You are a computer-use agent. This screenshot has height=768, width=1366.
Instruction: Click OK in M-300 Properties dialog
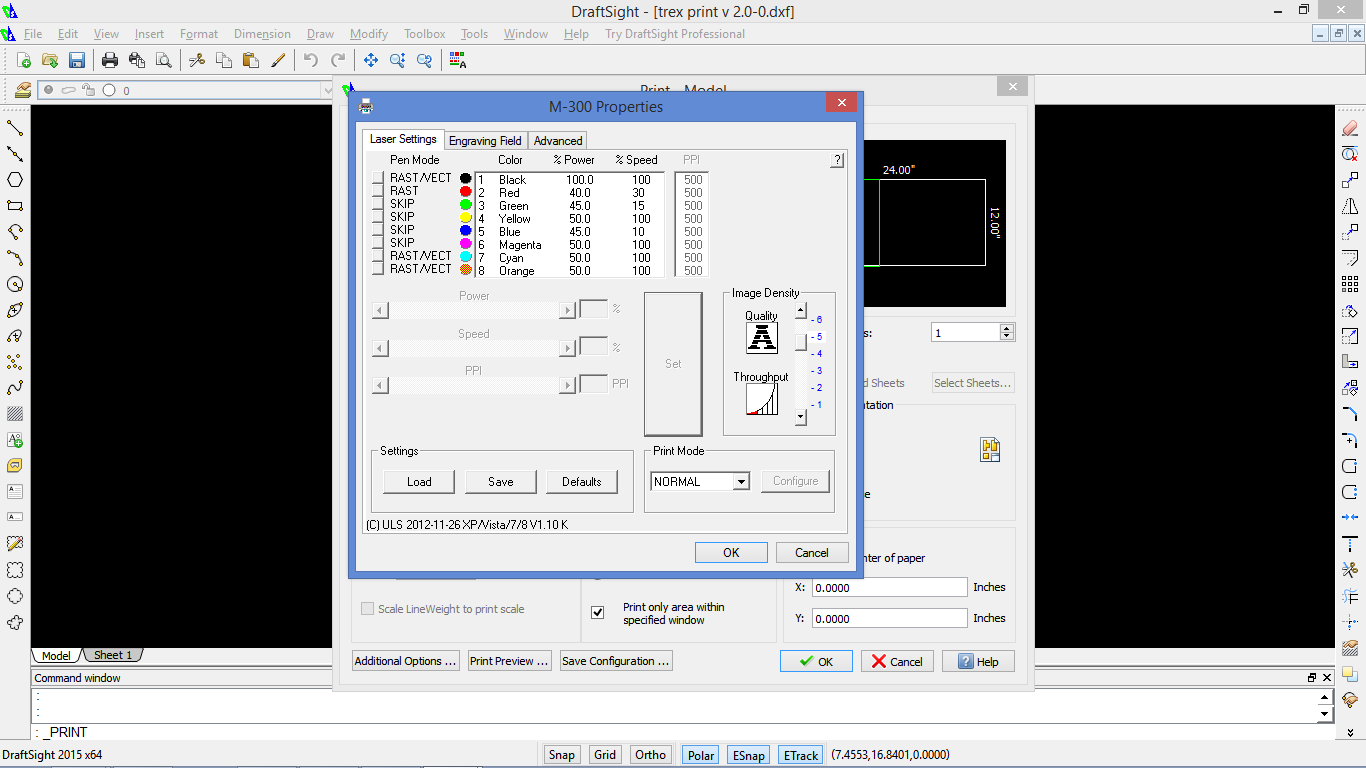731,552
